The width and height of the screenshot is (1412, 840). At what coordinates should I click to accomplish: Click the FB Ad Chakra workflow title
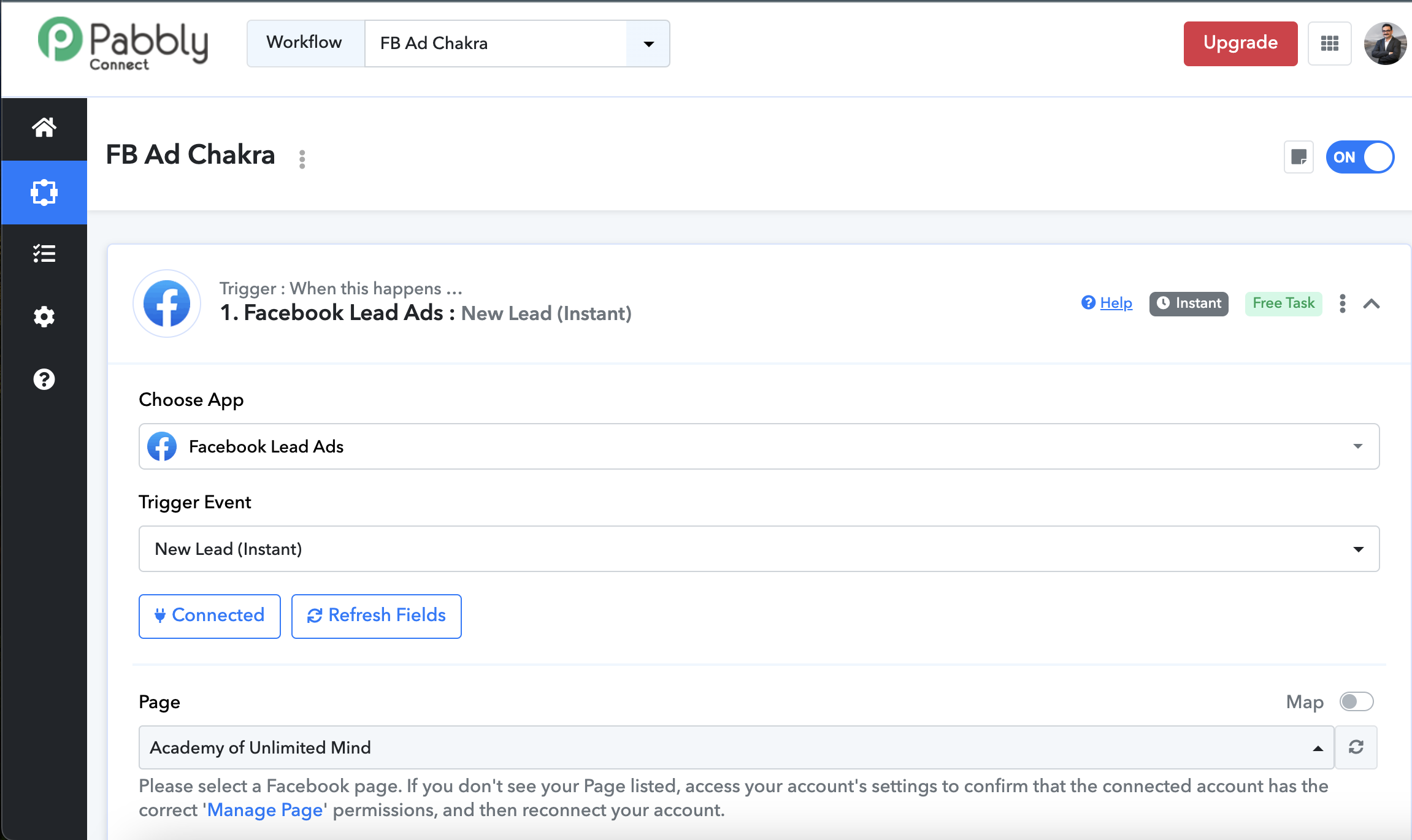click(x=190, y=155)
